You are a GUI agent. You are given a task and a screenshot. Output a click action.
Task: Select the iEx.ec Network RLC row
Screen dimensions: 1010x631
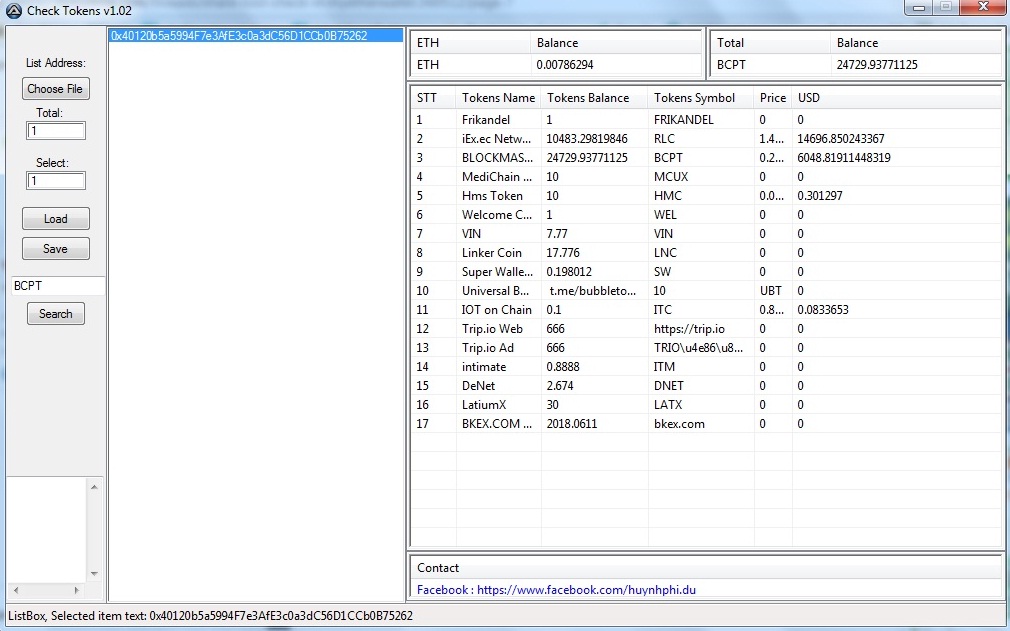pos(700,139)
